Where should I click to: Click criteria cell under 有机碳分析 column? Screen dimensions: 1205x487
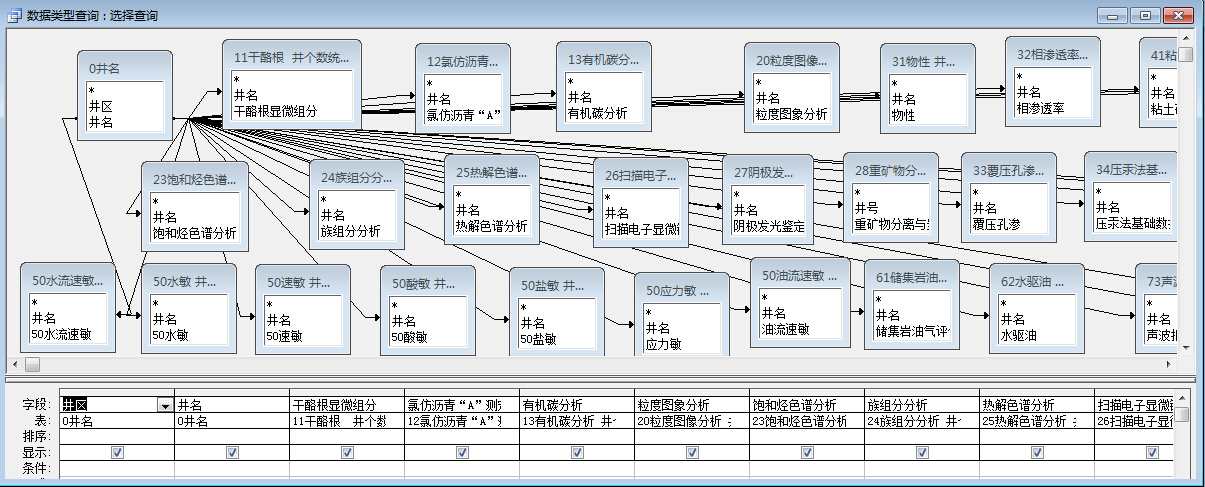click(x=576, y=468)
